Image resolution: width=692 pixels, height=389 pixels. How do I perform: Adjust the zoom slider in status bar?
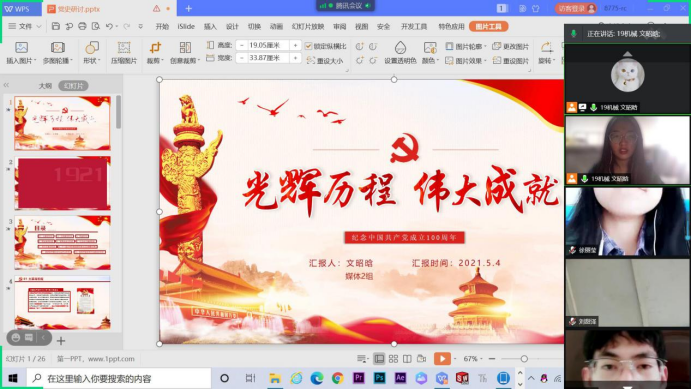[x=524, y=359]
